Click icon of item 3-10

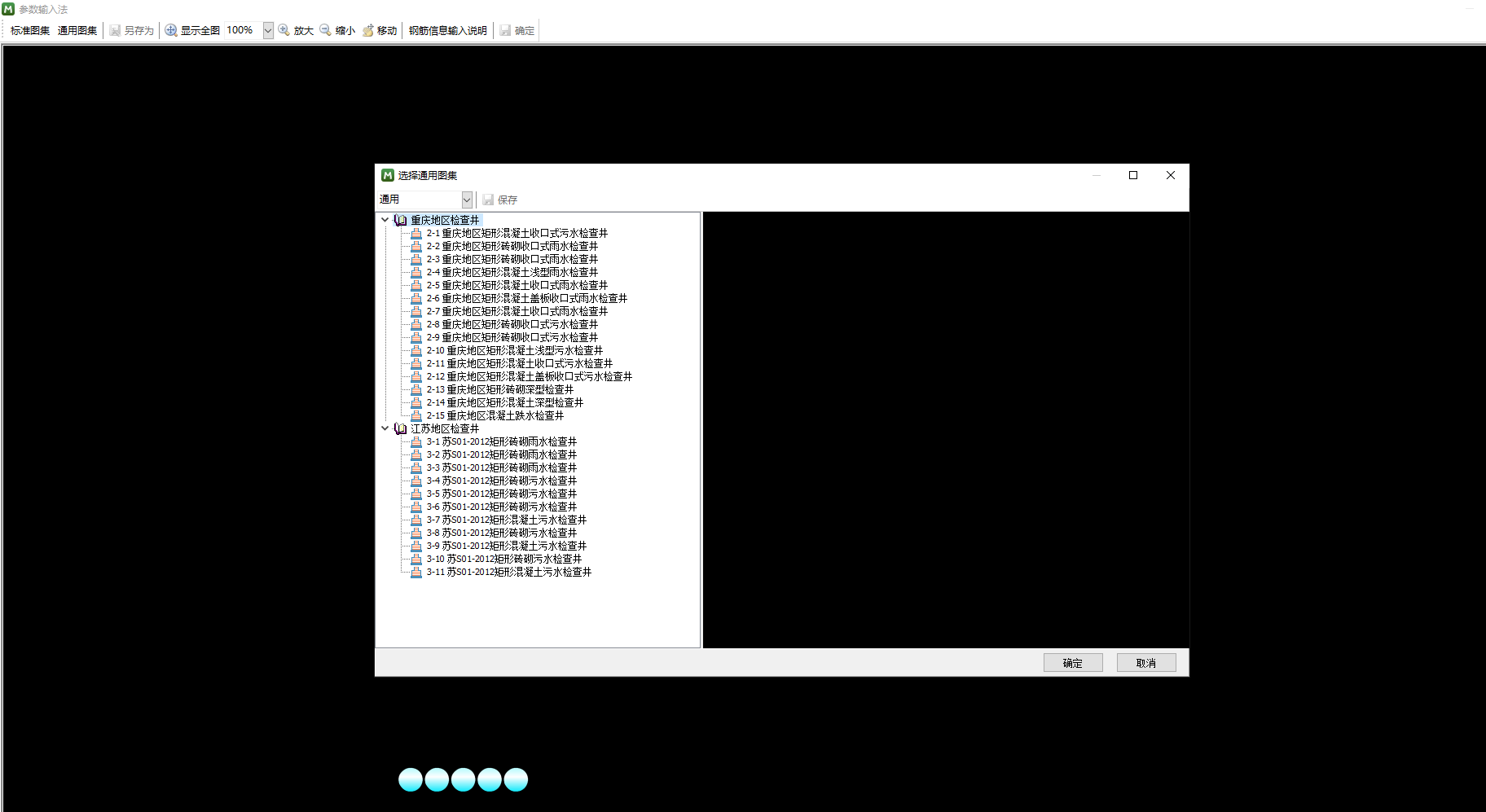pos(416,559)
